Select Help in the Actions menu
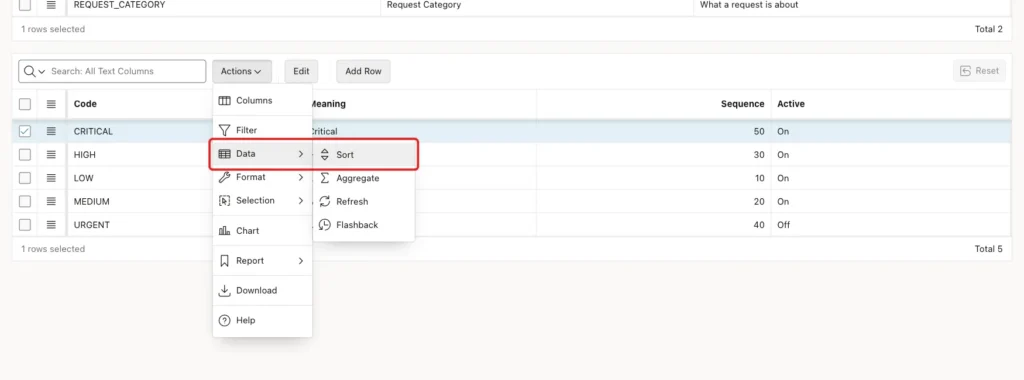This screenshot has width=1024, height=380. (x=263, y=321)
